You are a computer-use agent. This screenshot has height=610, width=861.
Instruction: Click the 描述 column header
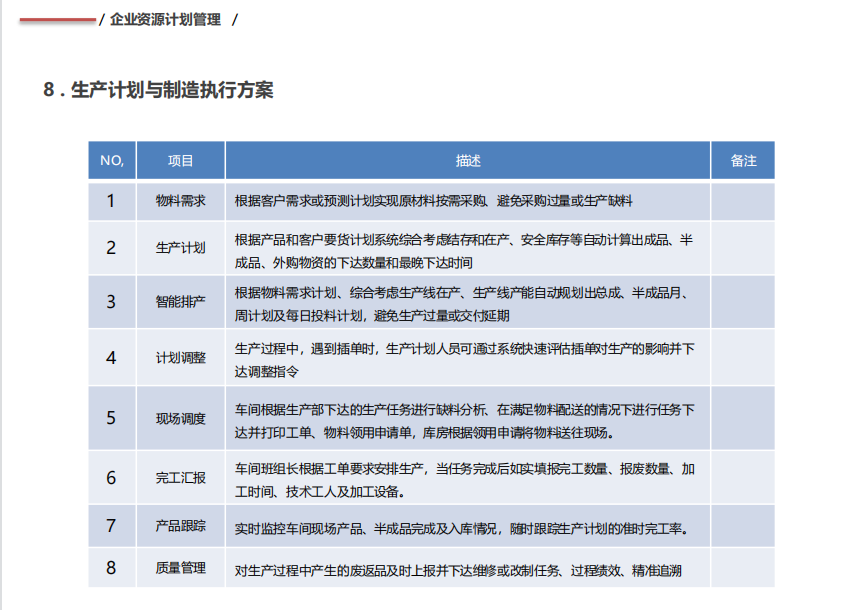(468, 161)
